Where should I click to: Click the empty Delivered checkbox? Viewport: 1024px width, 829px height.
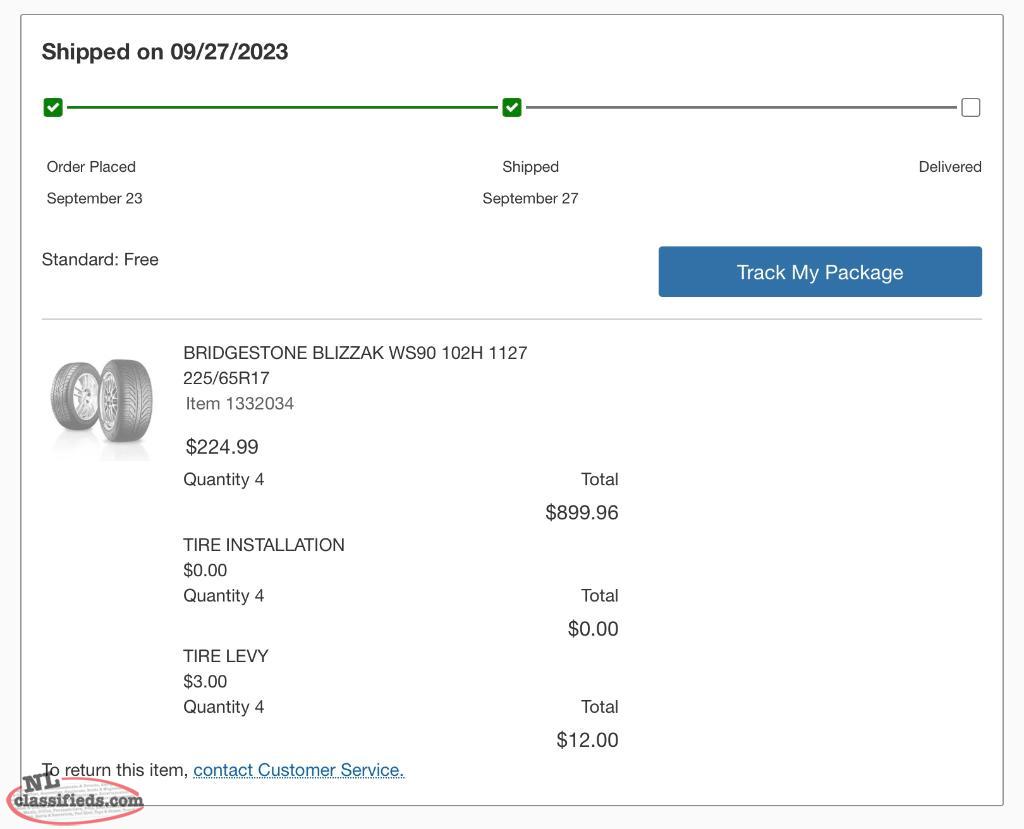(970, 107)
